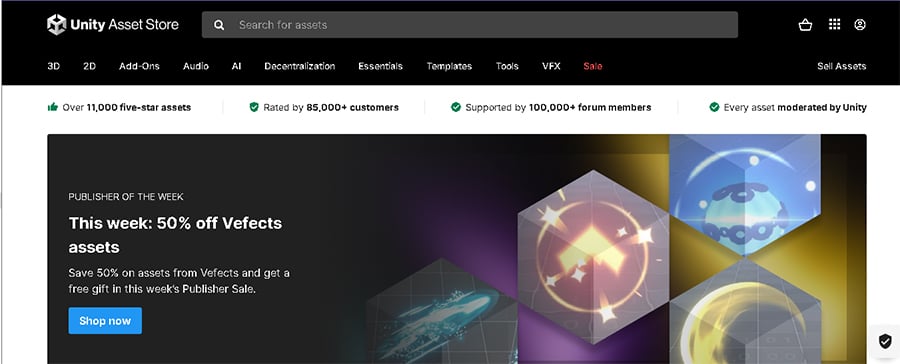Click the shield badge icon in the lower-right corner
The image size is (900, 364).
(x=885, y=341)
